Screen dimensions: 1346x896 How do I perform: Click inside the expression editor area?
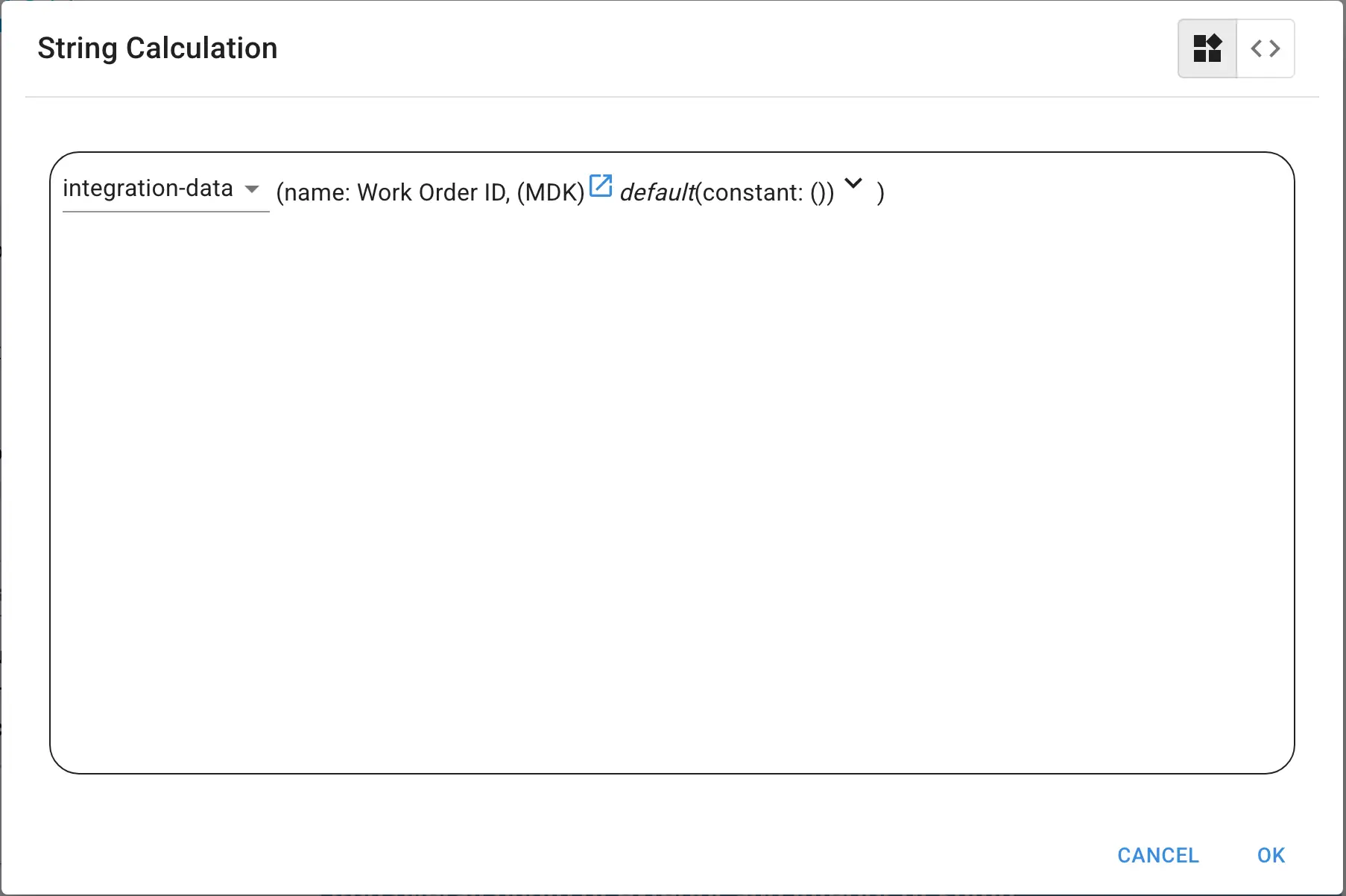671,485
